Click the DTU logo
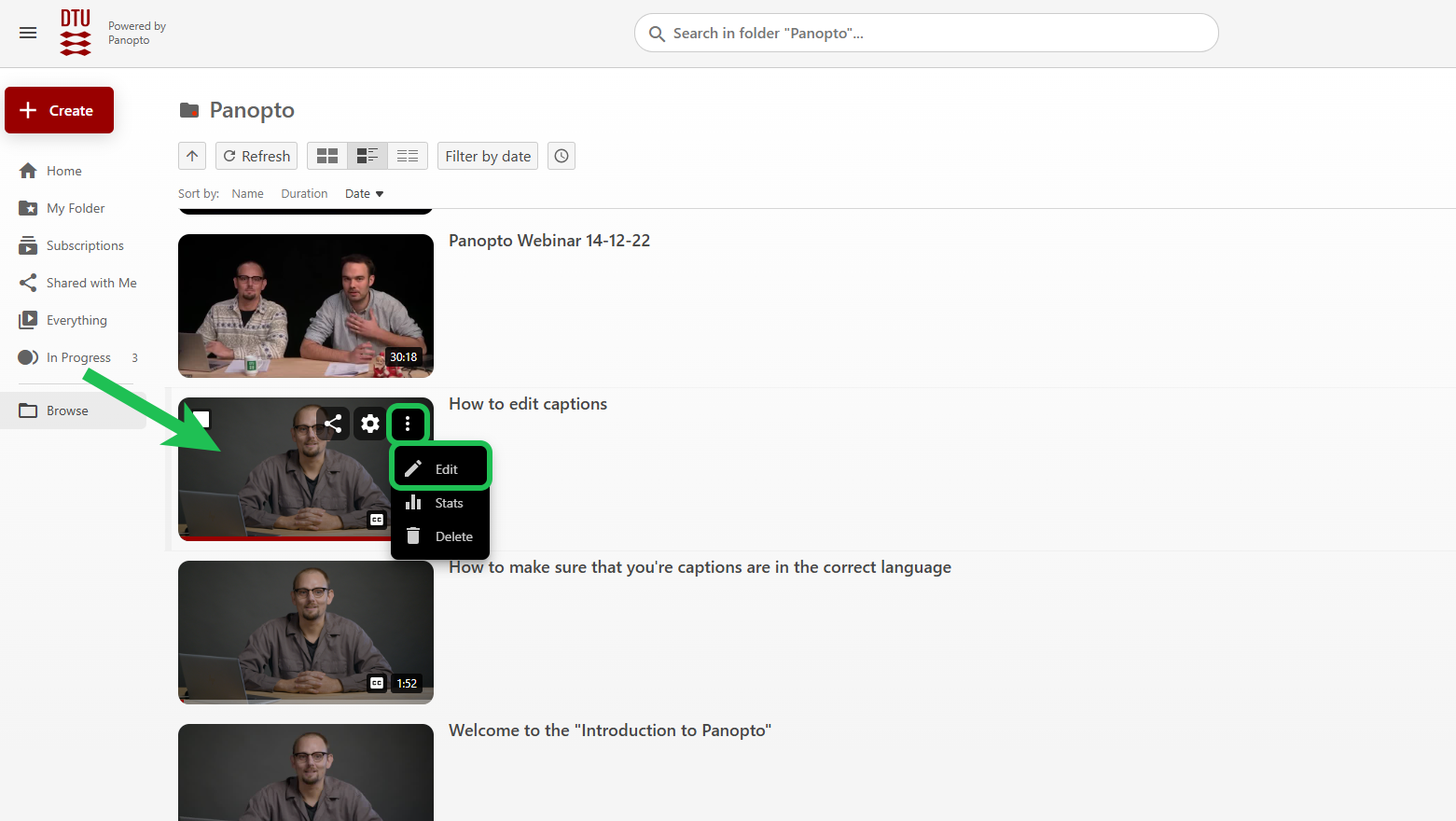Image resolution: width=1456 pixels, height=821 pixels. coord(76,33)
